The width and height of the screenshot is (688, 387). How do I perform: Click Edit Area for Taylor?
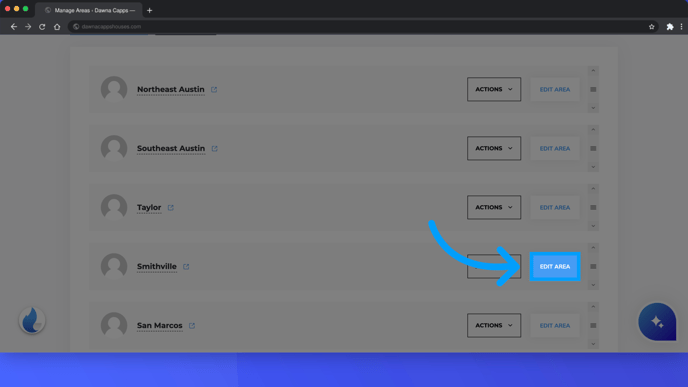[555, 208]
